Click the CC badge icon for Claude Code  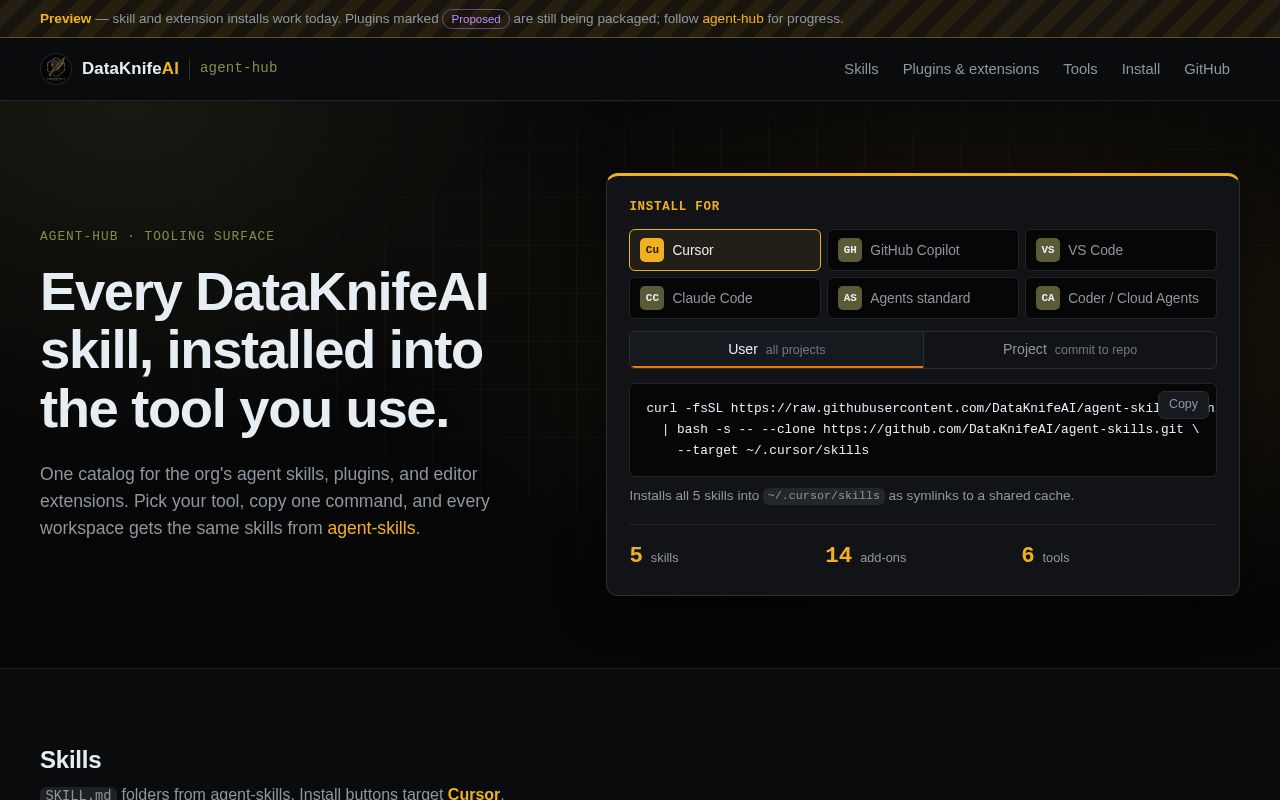click(x=652, y=298)
